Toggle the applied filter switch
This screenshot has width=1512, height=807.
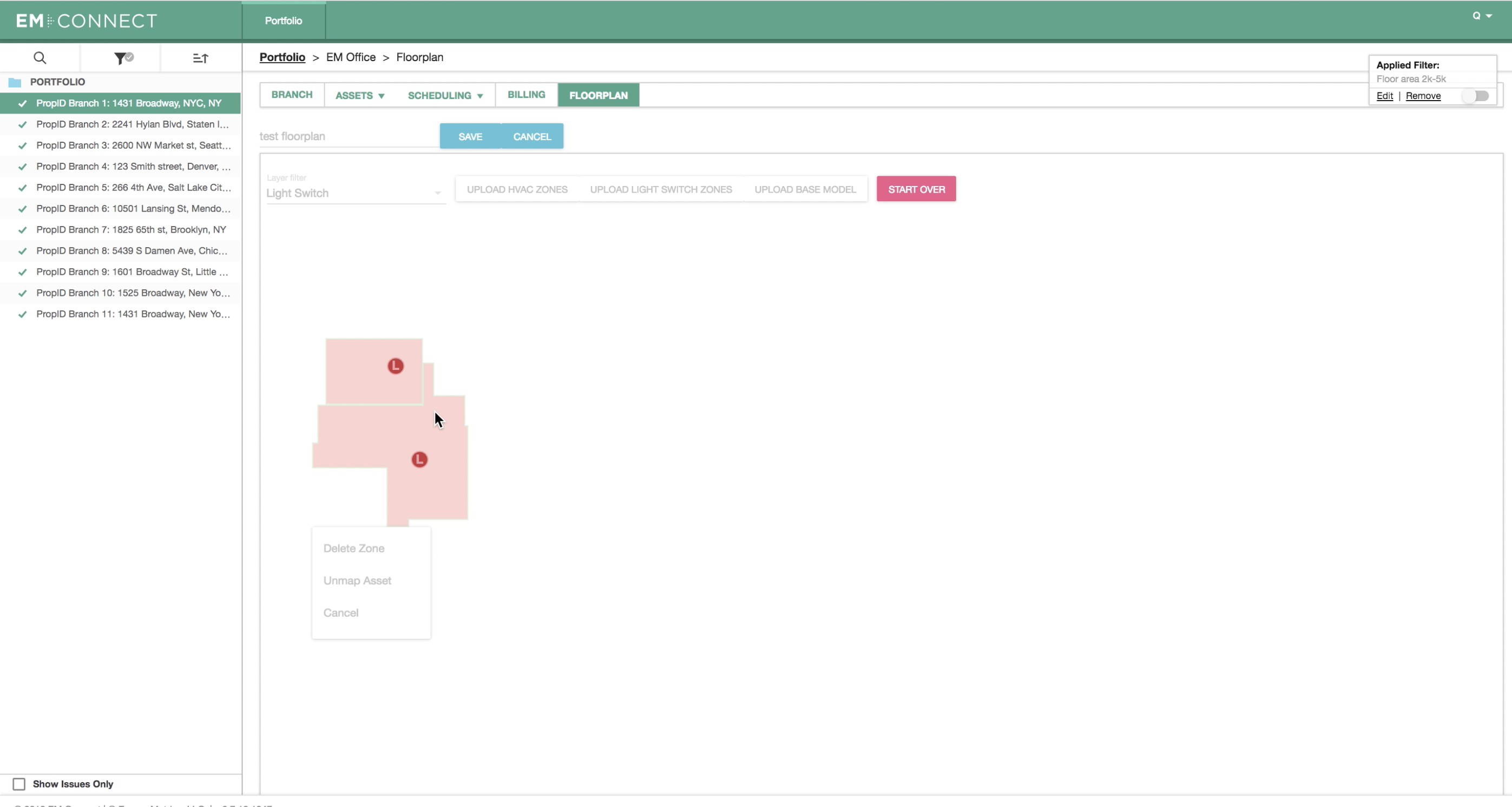tap(1476, 96)
